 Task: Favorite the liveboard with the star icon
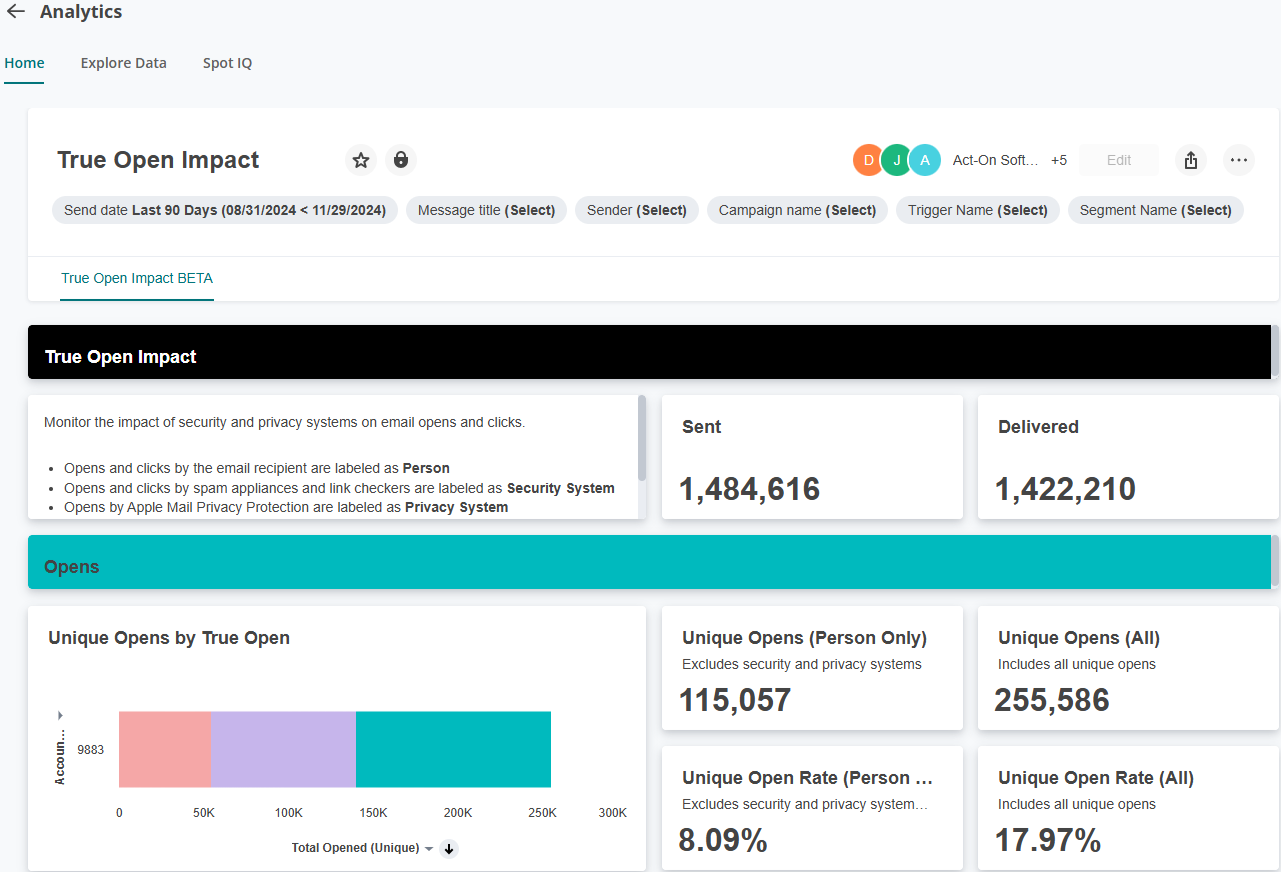click(361, 160)
